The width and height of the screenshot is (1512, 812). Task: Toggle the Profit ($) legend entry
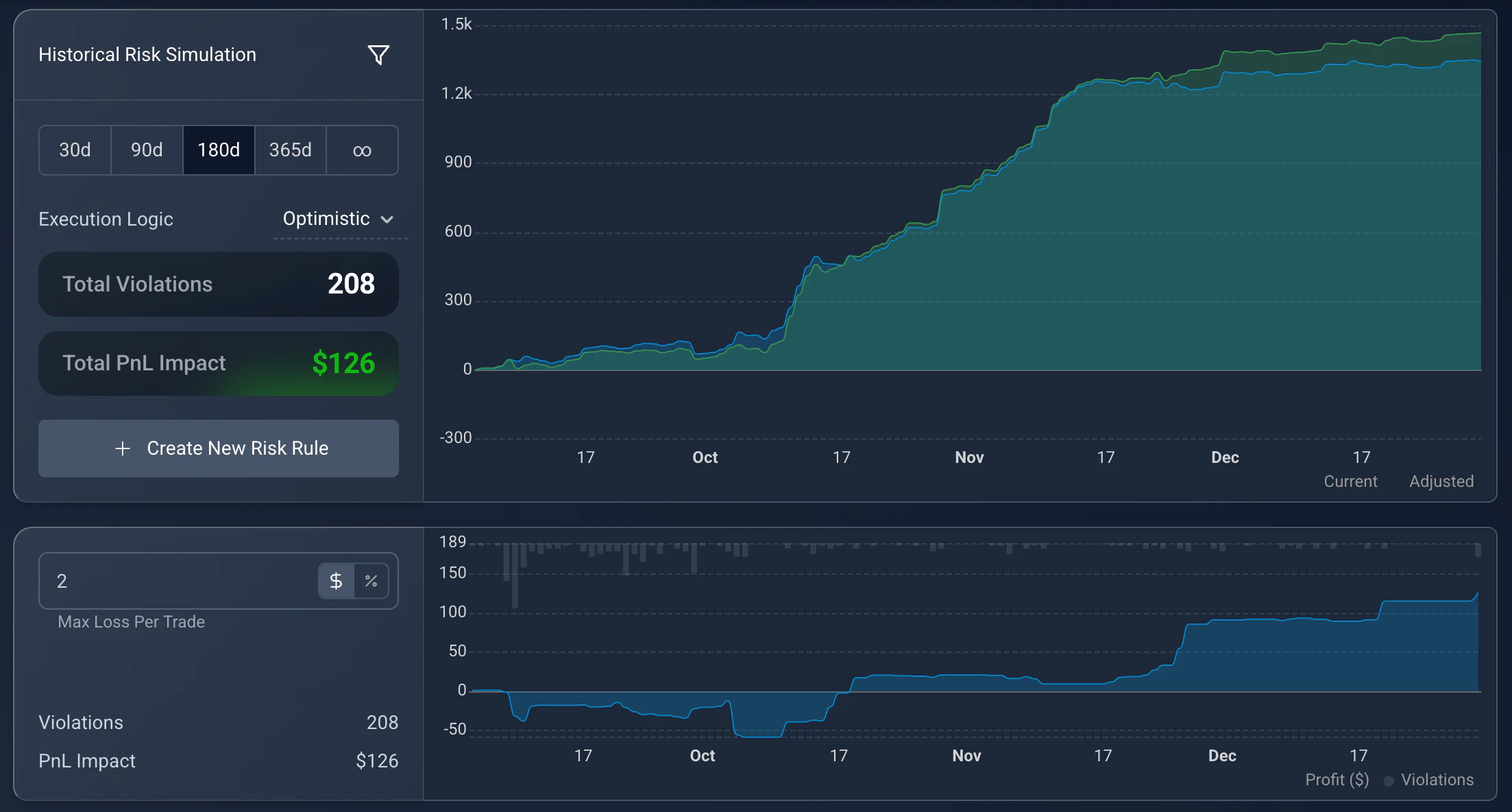1337,780
